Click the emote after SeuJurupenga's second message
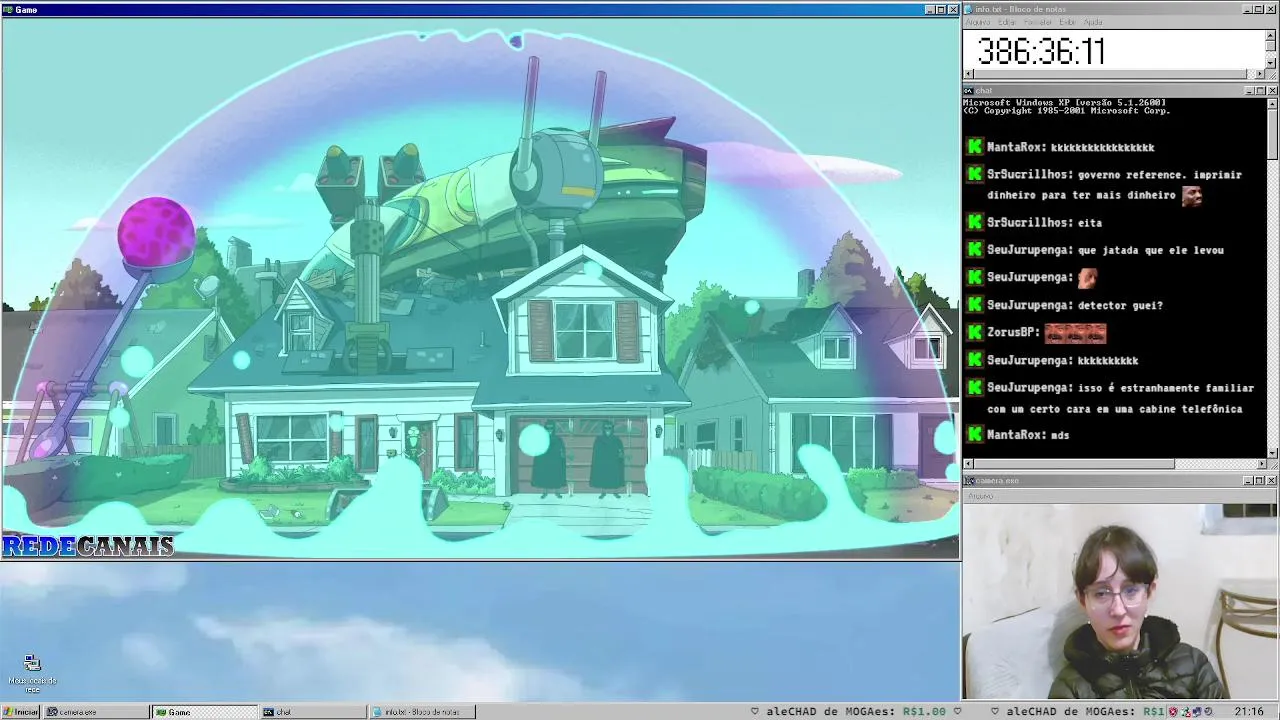The image size is (1280, 720). click(x=1087, y=277)
